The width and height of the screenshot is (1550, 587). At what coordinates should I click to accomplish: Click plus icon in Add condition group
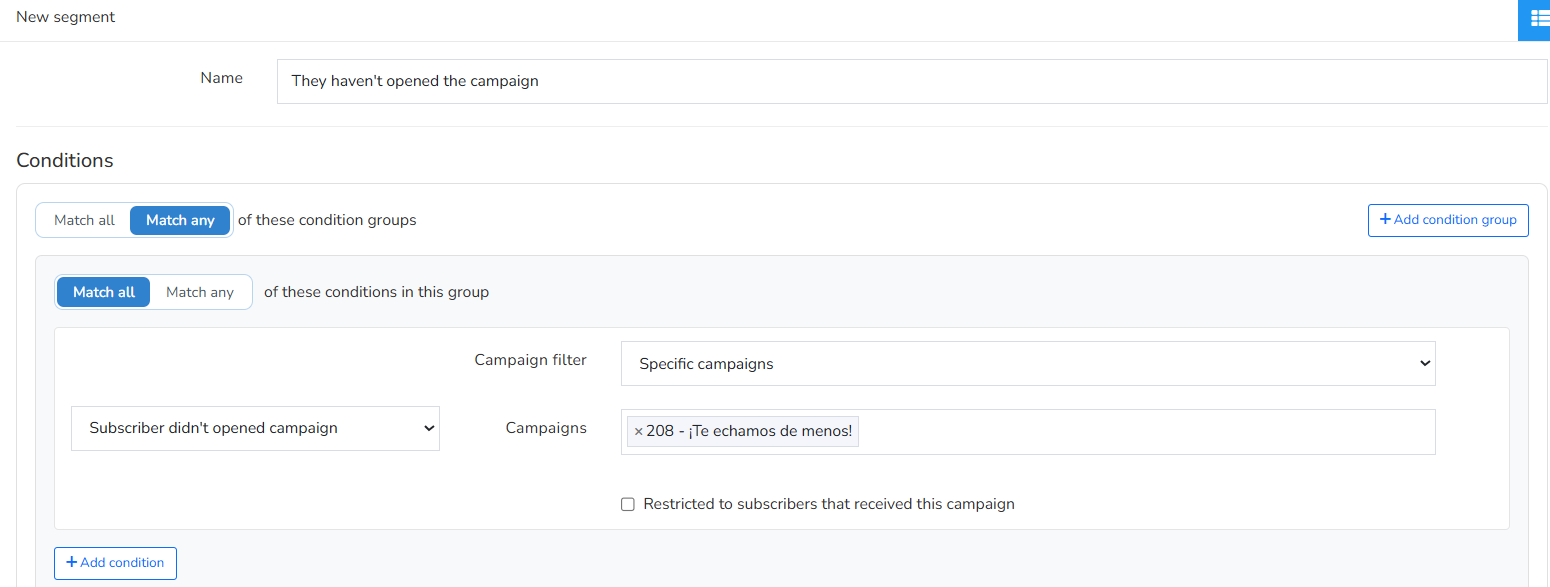(1385, 220)
